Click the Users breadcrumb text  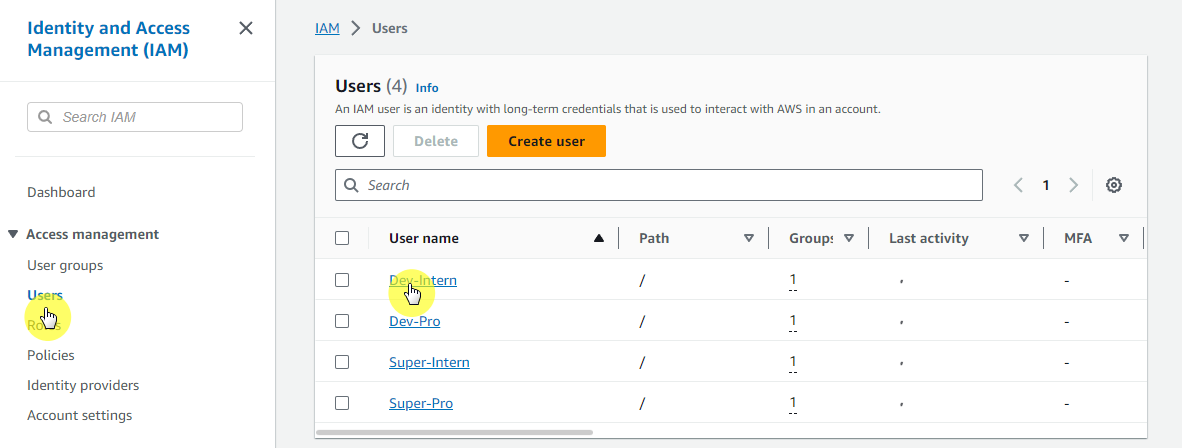click(390, 29)
